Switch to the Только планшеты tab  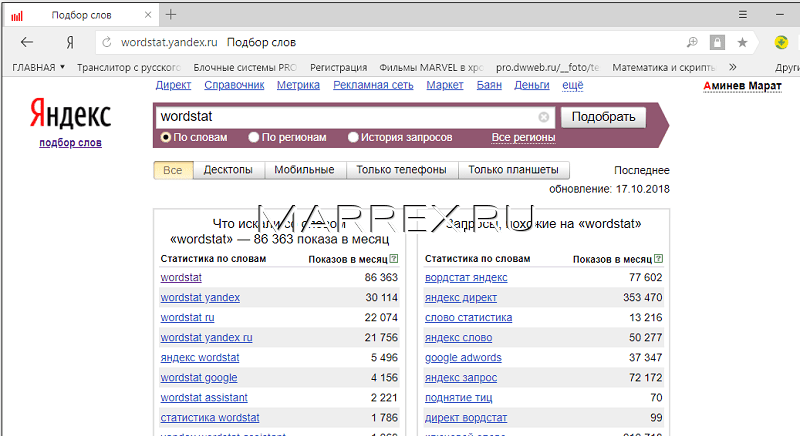513,170
